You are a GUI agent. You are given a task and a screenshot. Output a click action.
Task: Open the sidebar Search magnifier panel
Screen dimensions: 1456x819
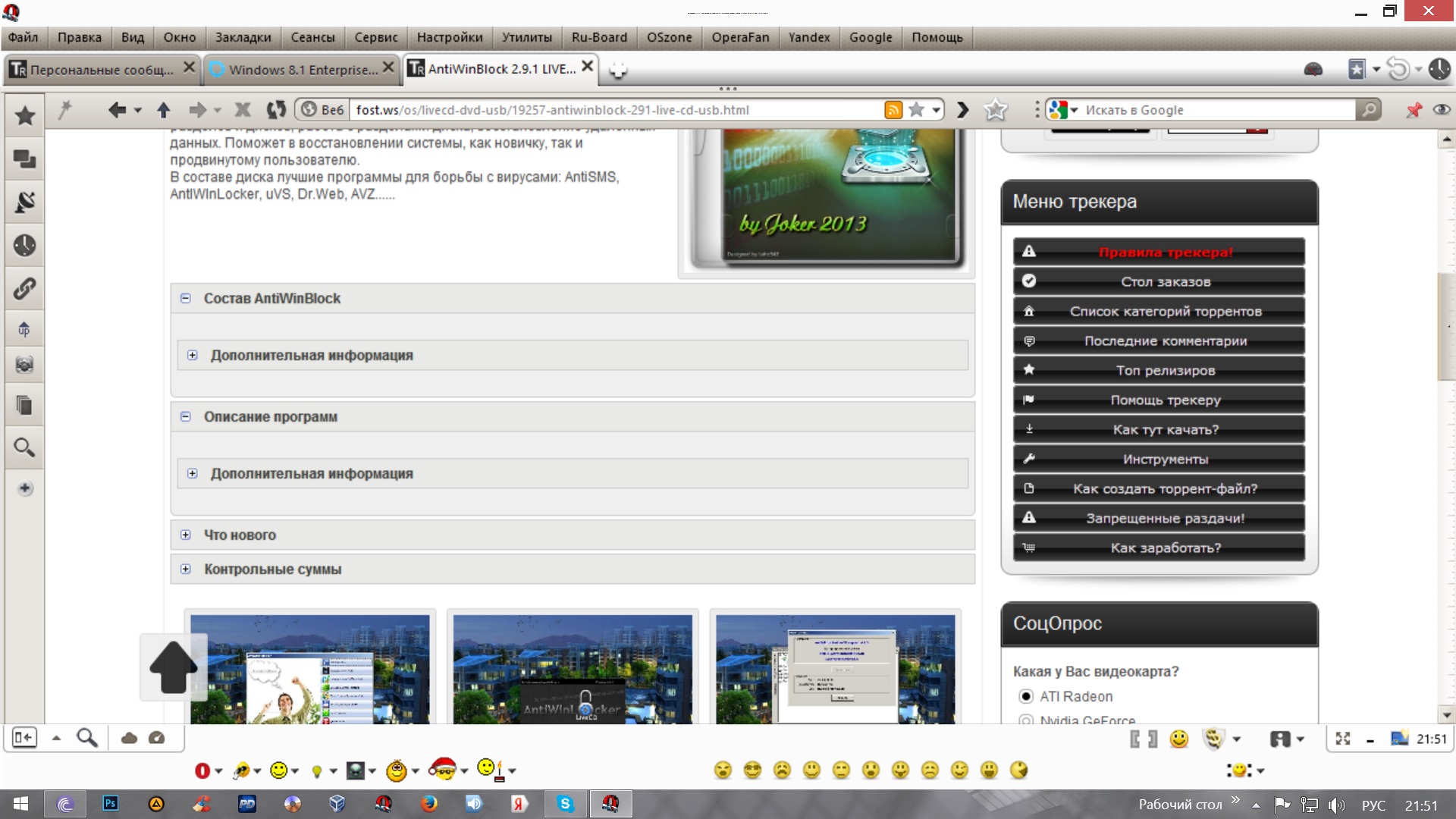click(x=24, y=447)
